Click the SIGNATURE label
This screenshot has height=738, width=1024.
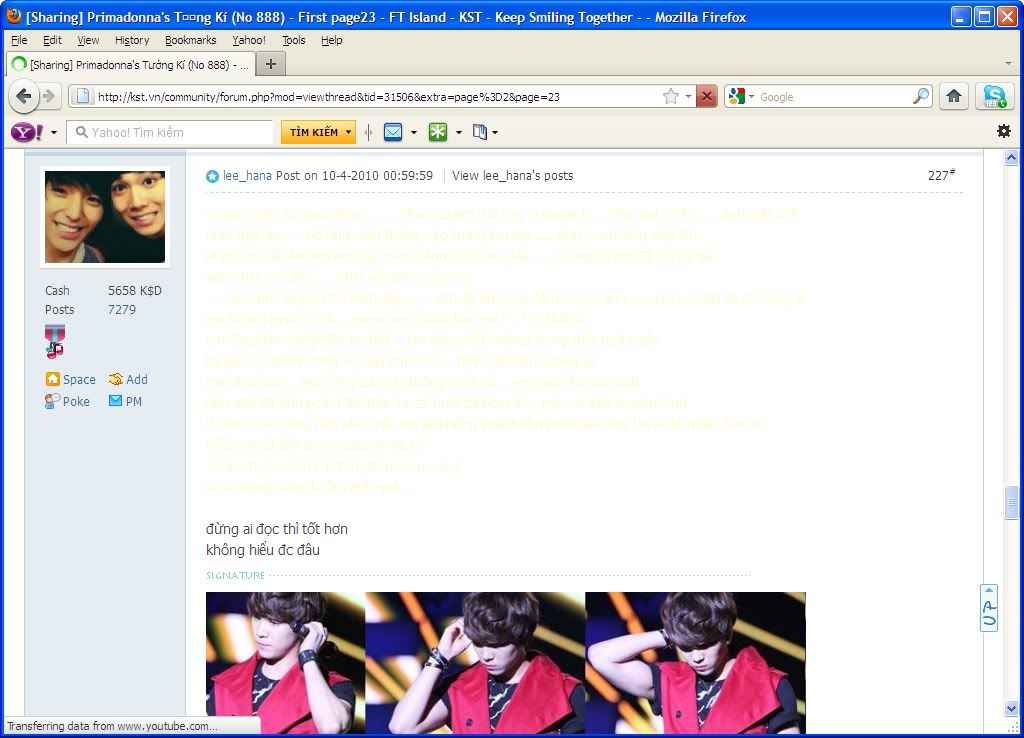pos(235,575)
